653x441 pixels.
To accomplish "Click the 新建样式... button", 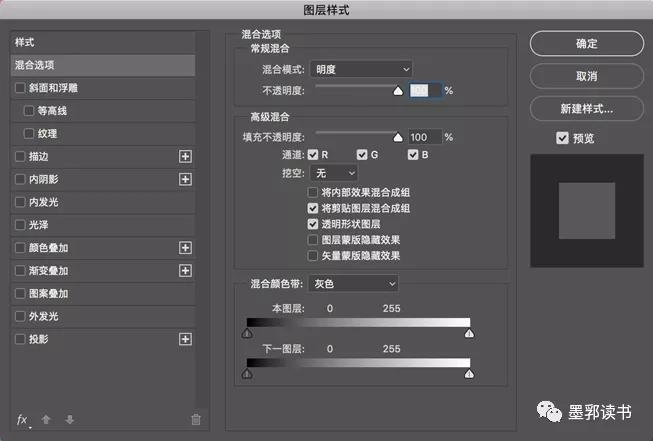I will [x=587, y=109].
